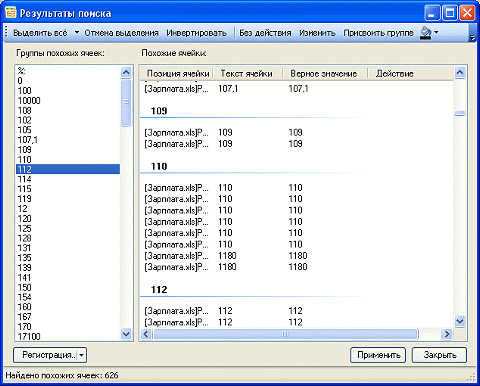
Task: Select group "10000" in groups list
Action: tap(68, 100)
